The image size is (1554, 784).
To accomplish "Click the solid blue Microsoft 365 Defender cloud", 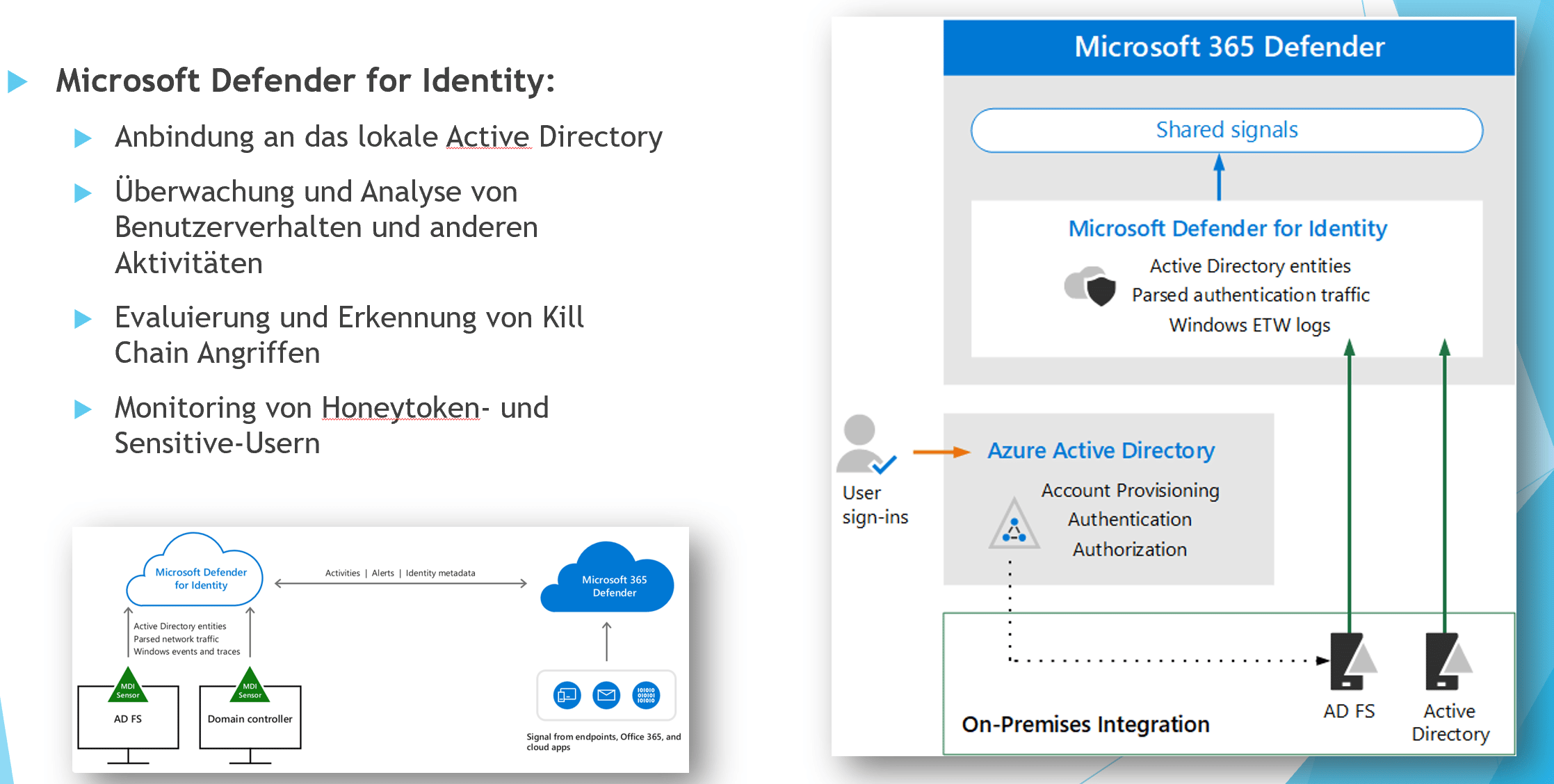I will click(607, 578).
